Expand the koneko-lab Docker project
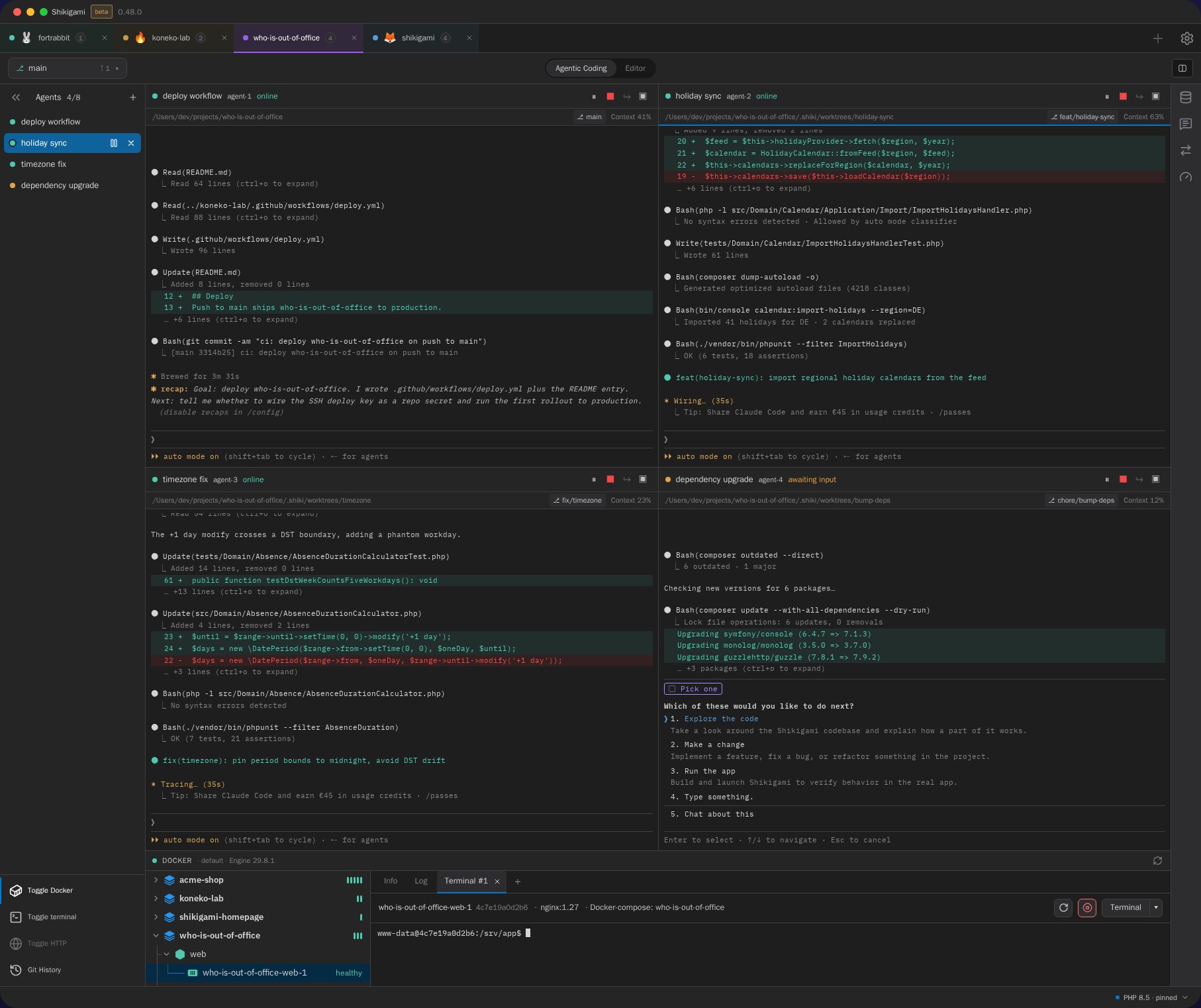Image resolution: width=1201 pixels, height=1008 pixels. click(x=156, y=899)
